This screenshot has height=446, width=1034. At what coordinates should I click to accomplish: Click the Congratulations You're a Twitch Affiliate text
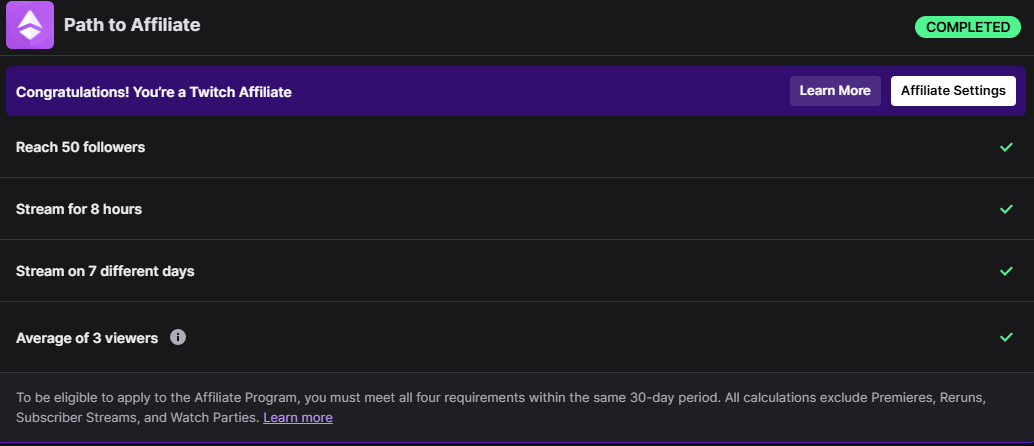[x=154, y=92]
